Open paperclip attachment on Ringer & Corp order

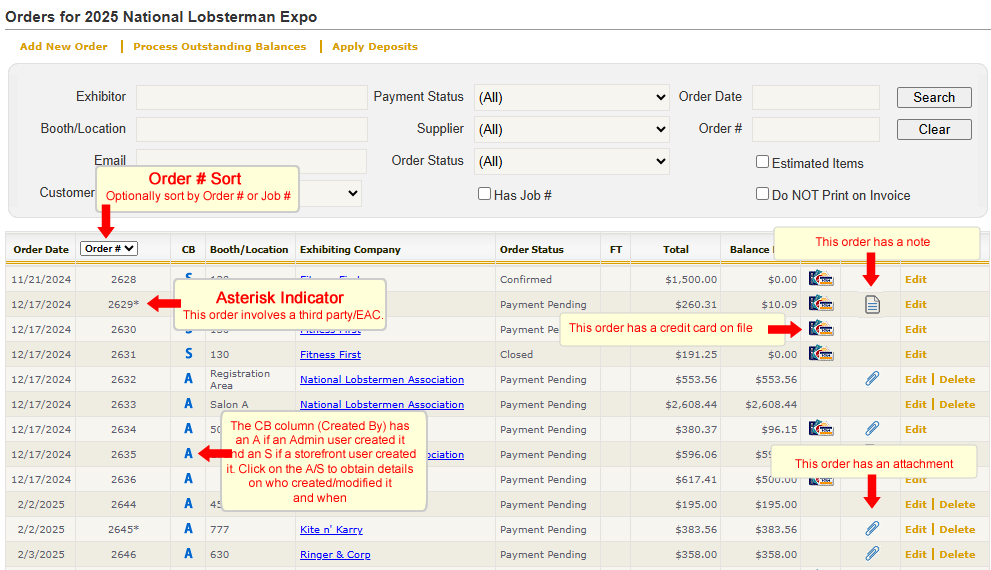tap(872, 554)
